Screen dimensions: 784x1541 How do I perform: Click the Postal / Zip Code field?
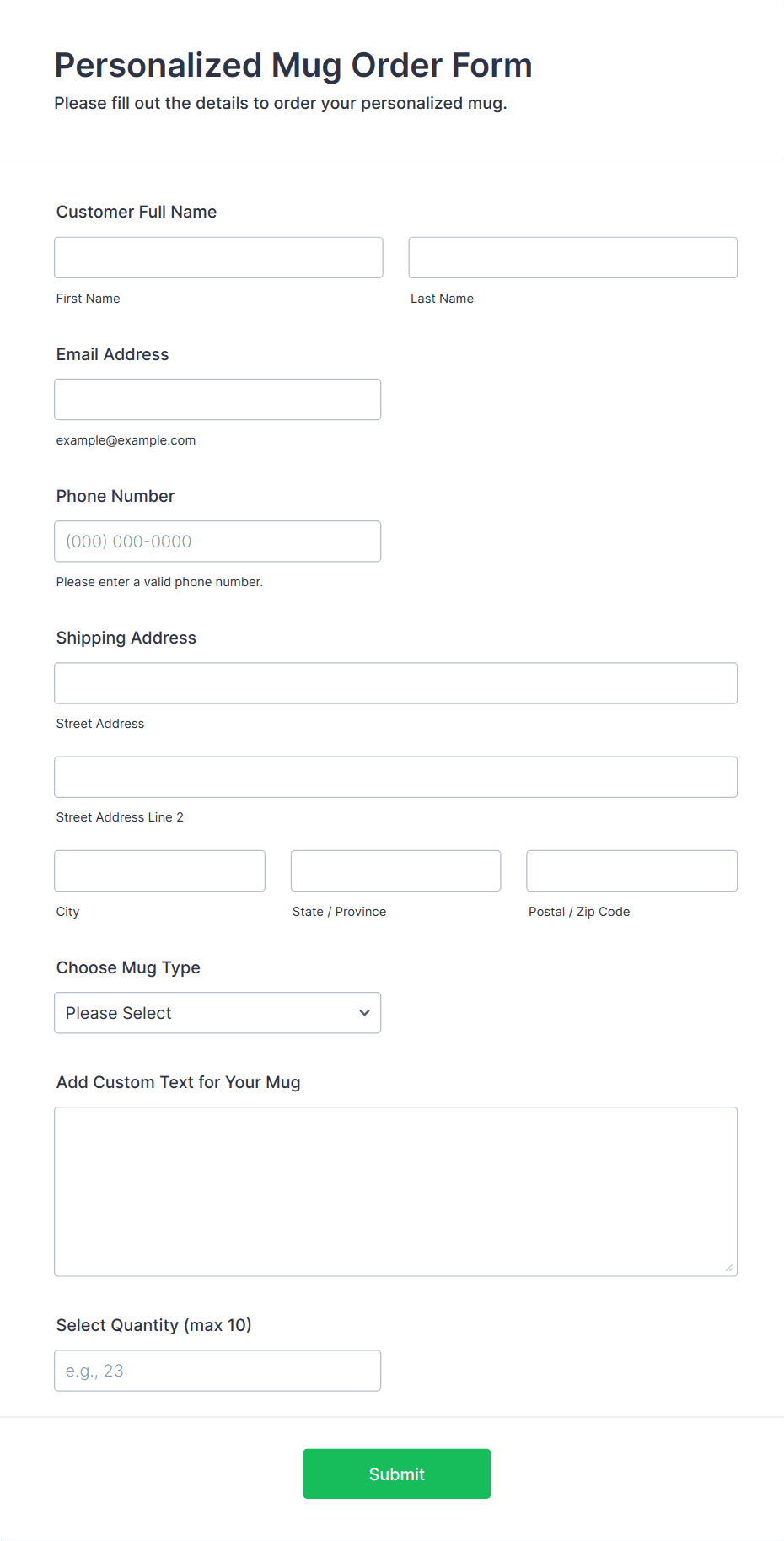pyautogui.click(x=631, y=870)
